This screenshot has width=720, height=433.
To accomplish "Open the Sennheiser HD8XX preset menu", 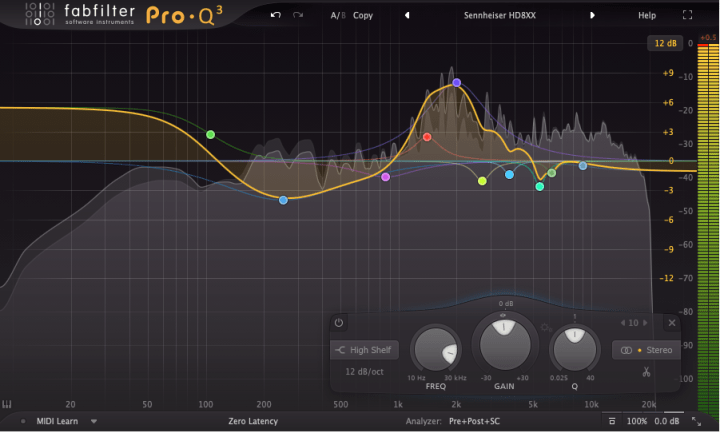I will [500, 16].
